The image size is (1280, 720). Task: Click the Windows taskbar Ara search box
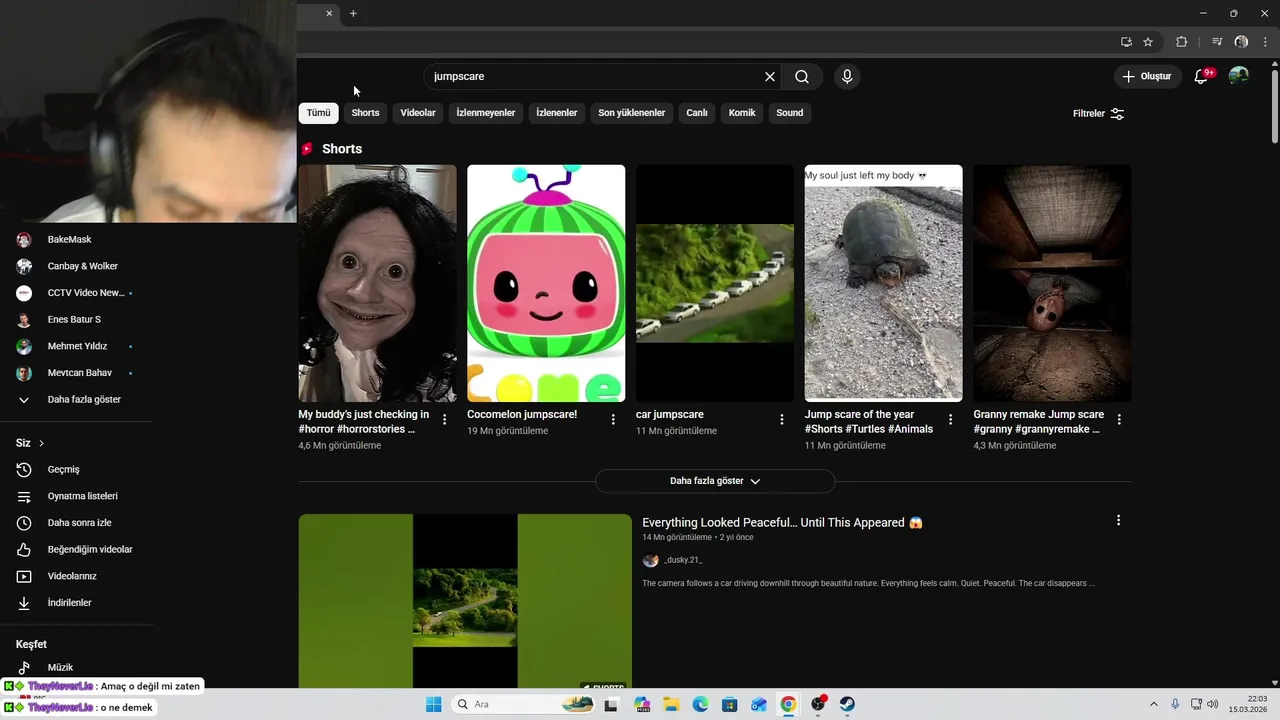(x=524, y=704)
